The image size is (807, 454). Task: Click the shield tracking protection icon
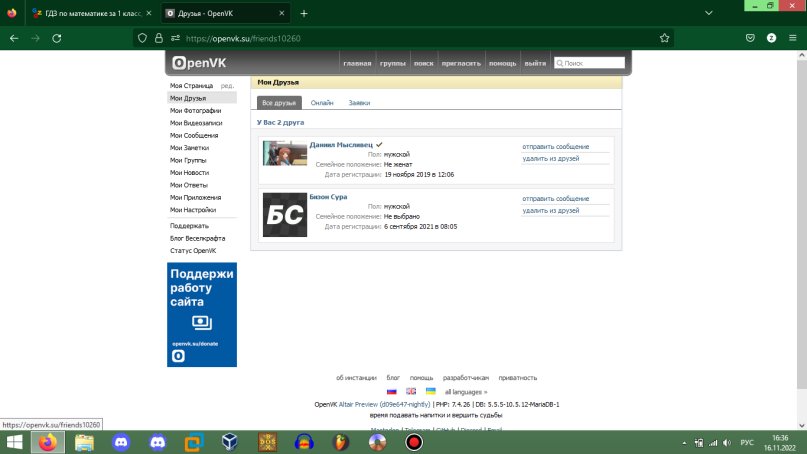(143, 37)
